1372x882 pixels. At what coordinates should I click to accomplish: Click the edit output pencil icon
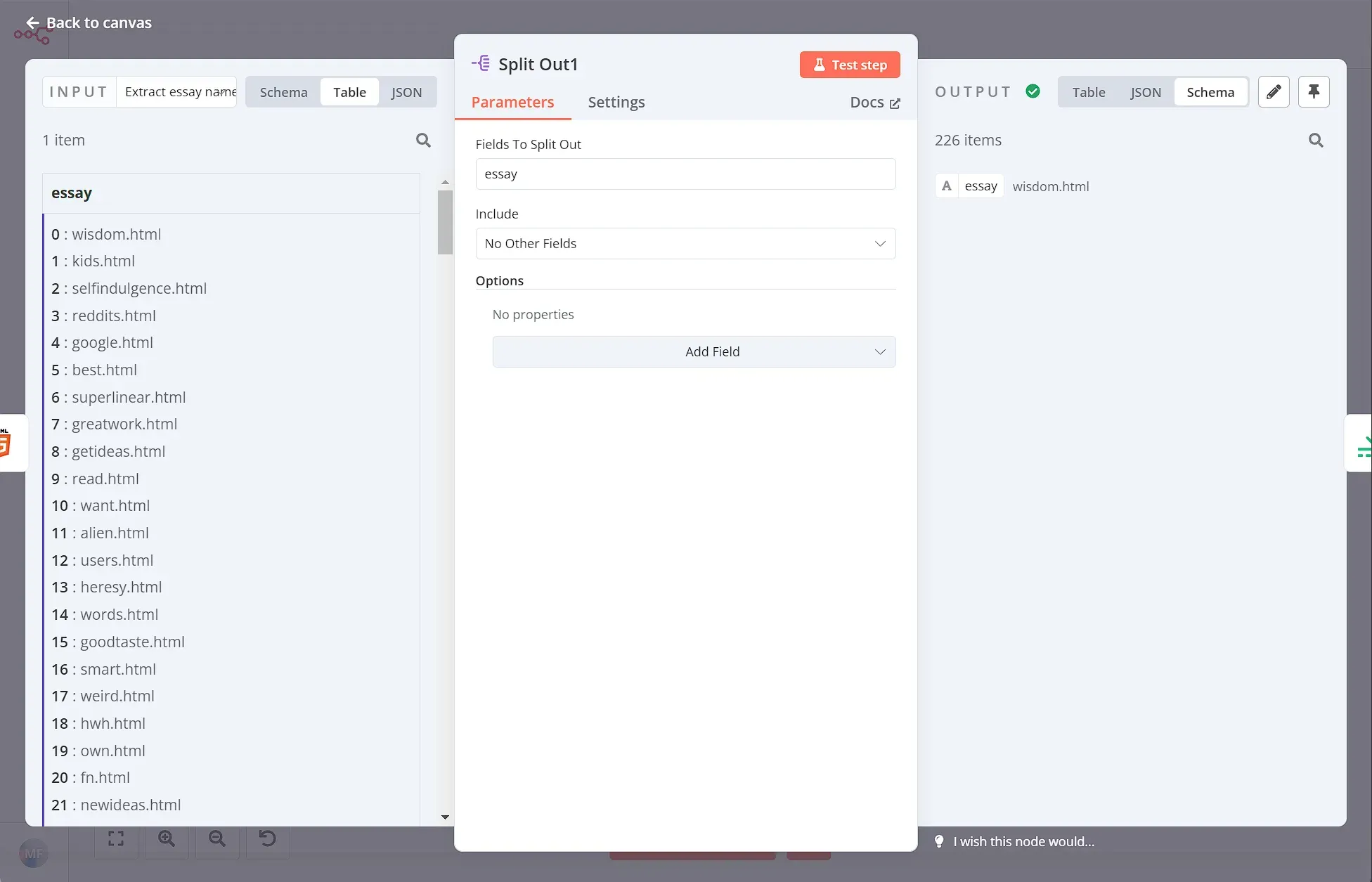1273,92
